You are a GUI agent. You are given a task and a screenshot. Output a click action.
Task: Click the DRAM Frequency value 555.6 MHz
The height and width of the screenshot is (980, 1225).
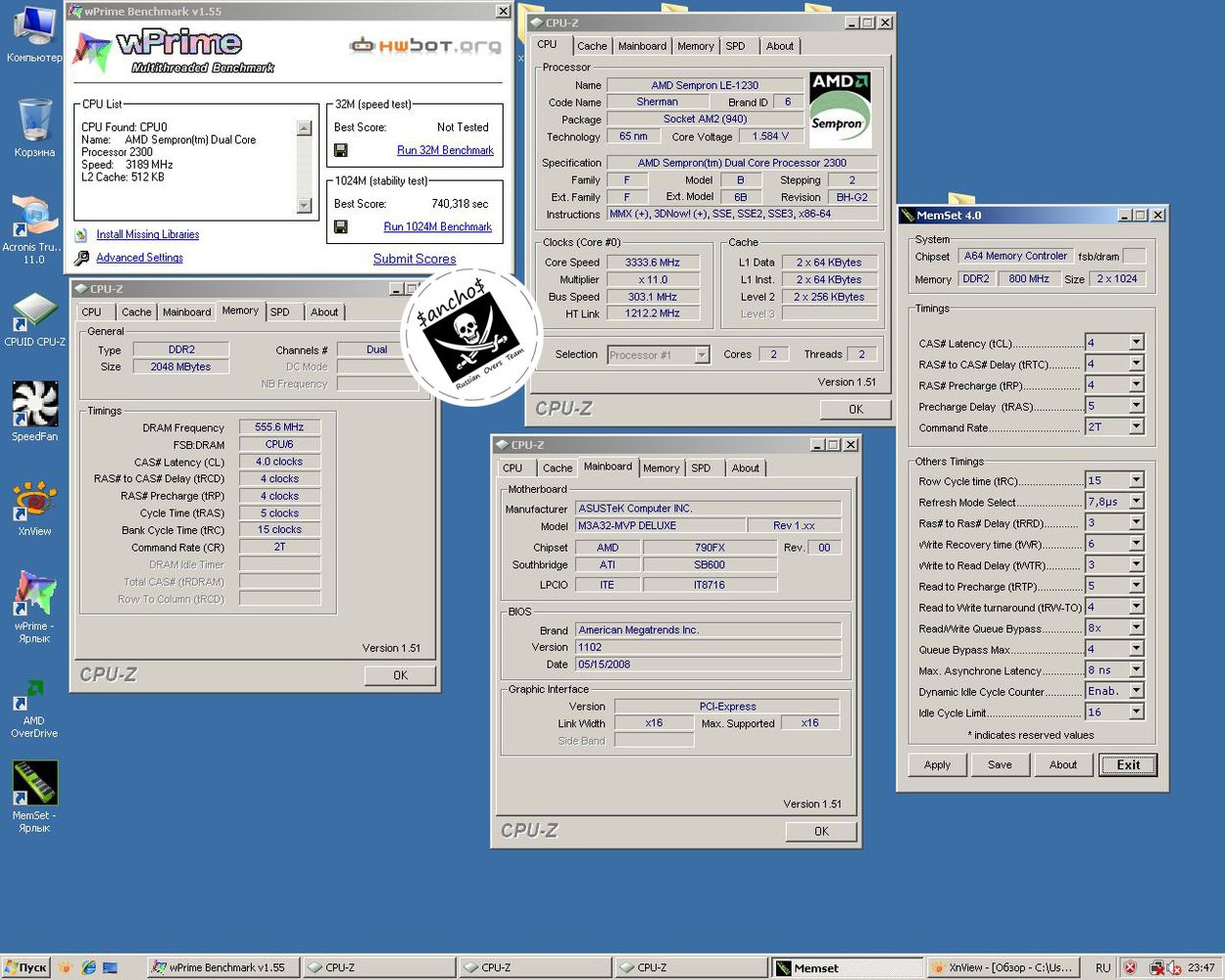pos(279,427)
